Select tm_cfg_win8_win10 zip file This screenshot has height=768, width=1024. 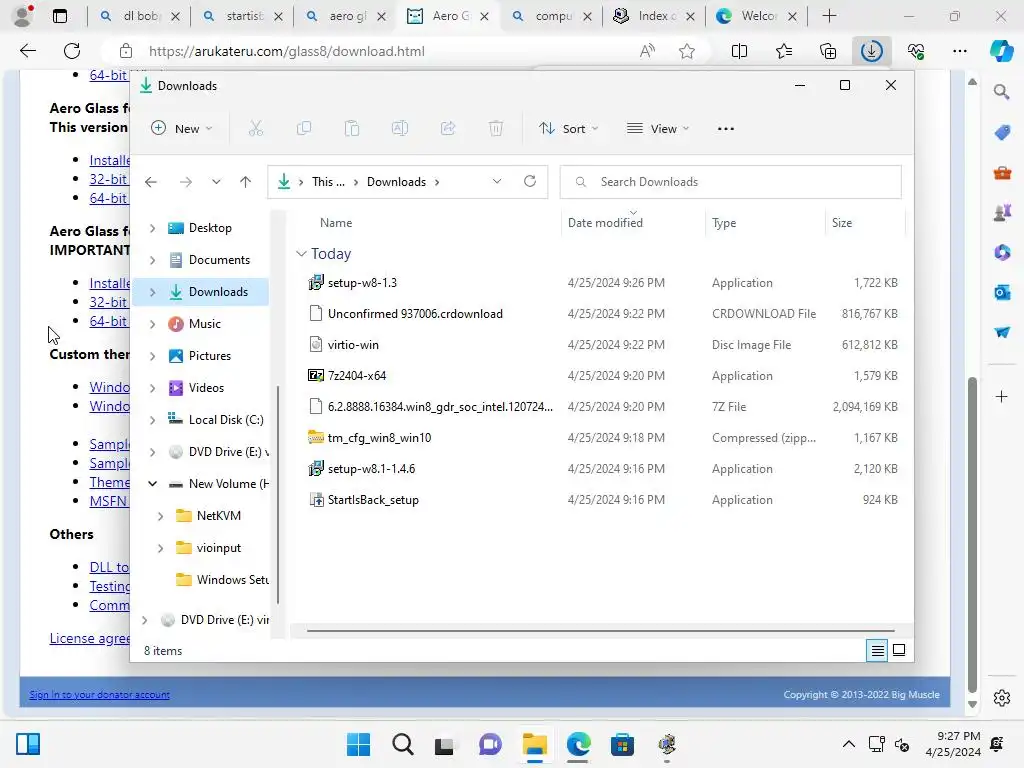coord(379,438)
